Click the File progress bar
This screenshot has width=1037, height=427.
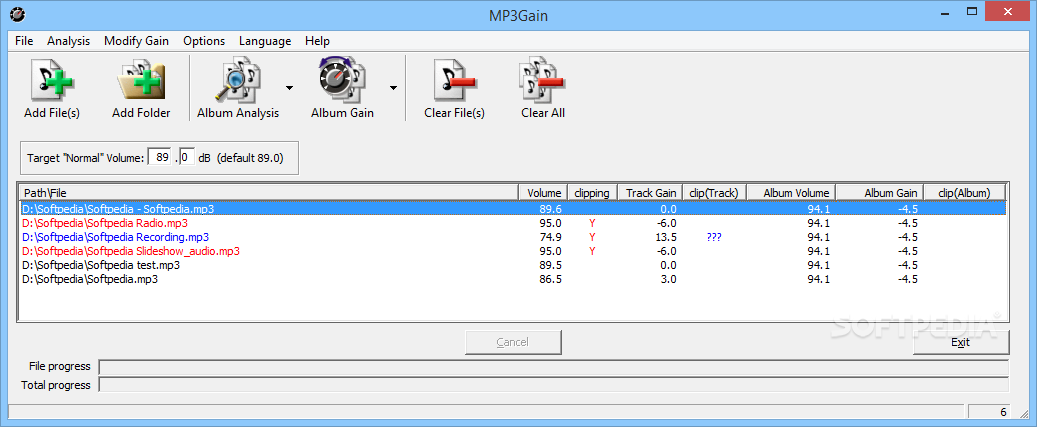click(x=554, y=367)
